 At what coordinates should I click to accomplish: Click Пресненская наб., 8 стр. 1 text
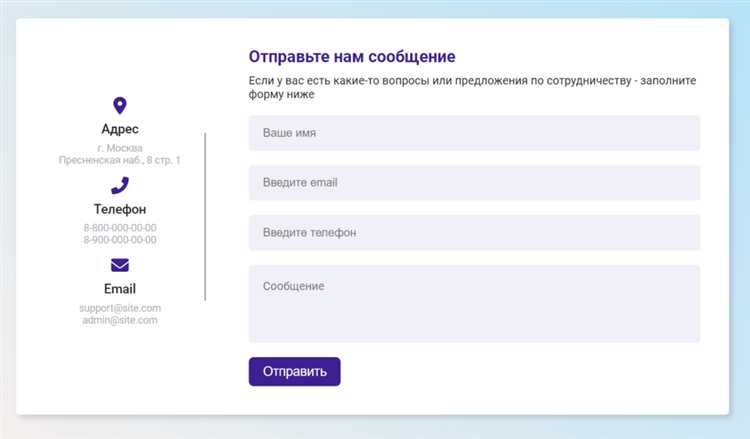pos(120,160)
